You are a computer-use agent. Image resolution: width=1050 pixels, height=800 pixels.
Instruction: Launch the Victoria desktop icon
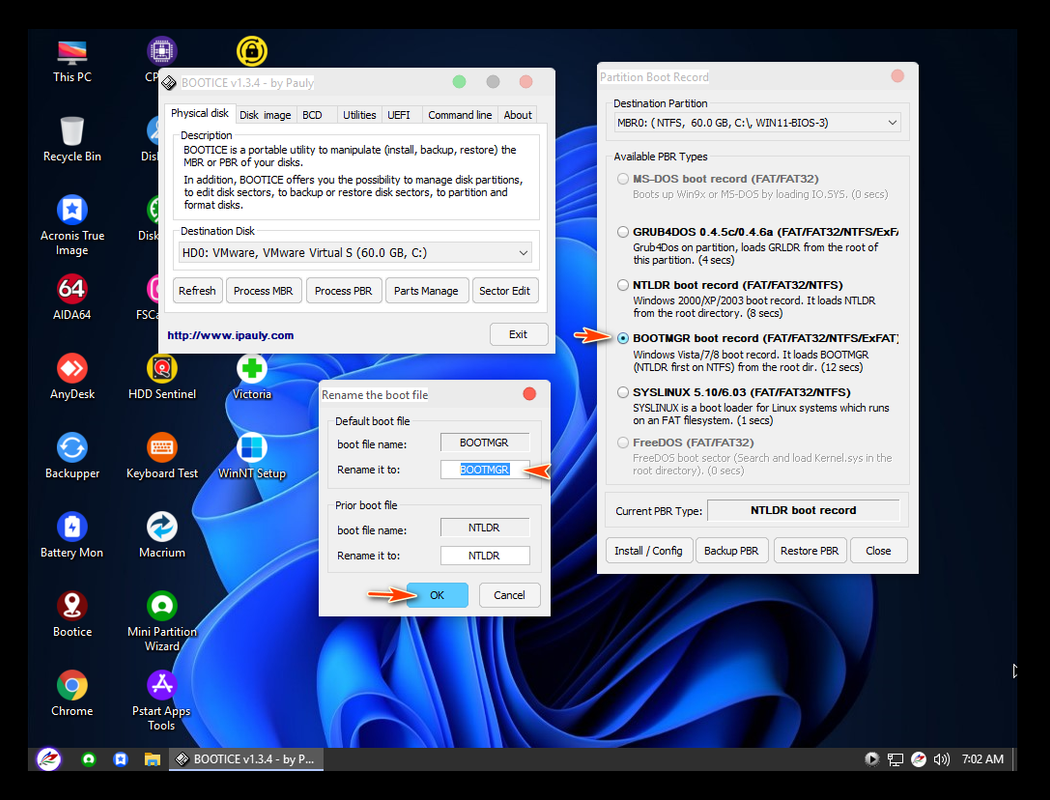252,377
